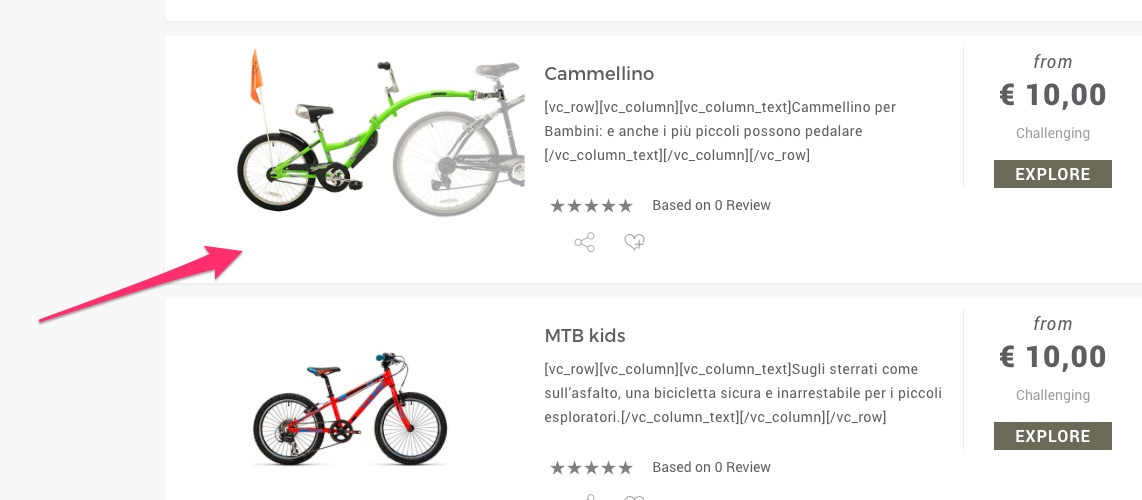Select the fifth star of Cammellino rating
The image size is (1142, 500).
click(x=625, y=206)
